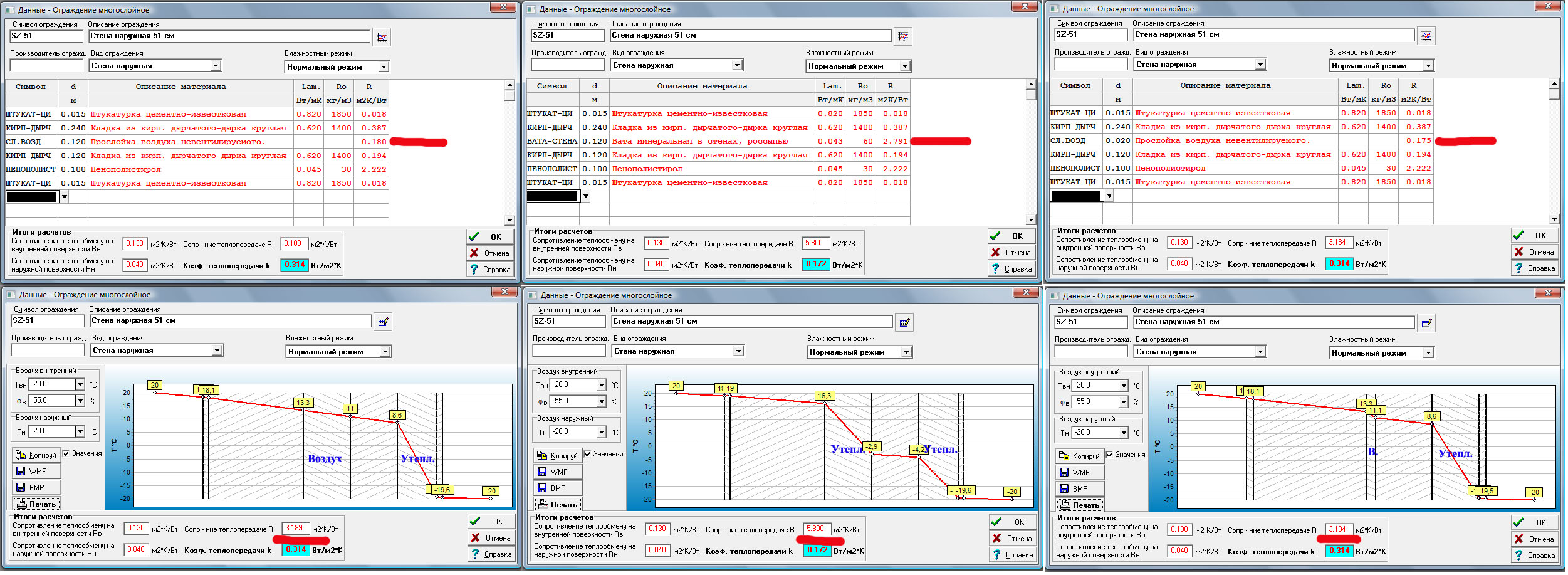The width and height of the screenshot is (1568, 575).
Task: Open temperature chart icon in table window R 3.189
Action: pyautogui.click(x=382, y=37)
